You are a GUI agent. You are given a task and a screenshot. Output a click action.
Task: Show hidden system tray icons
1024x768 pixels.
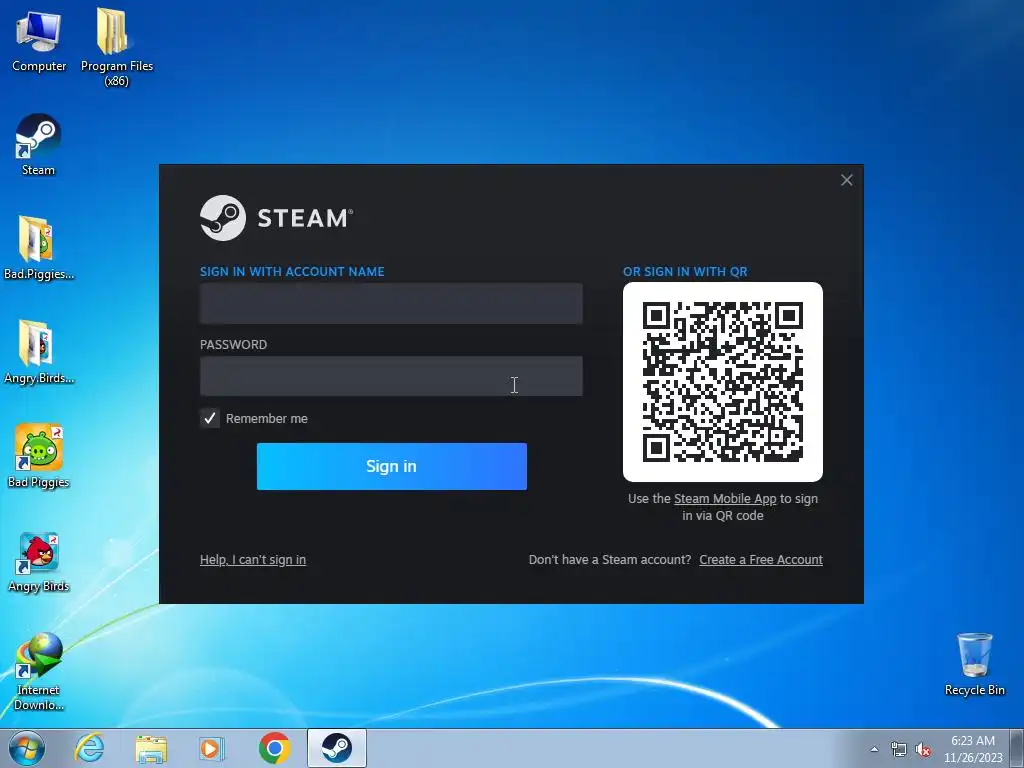click(x=874, y=749)
